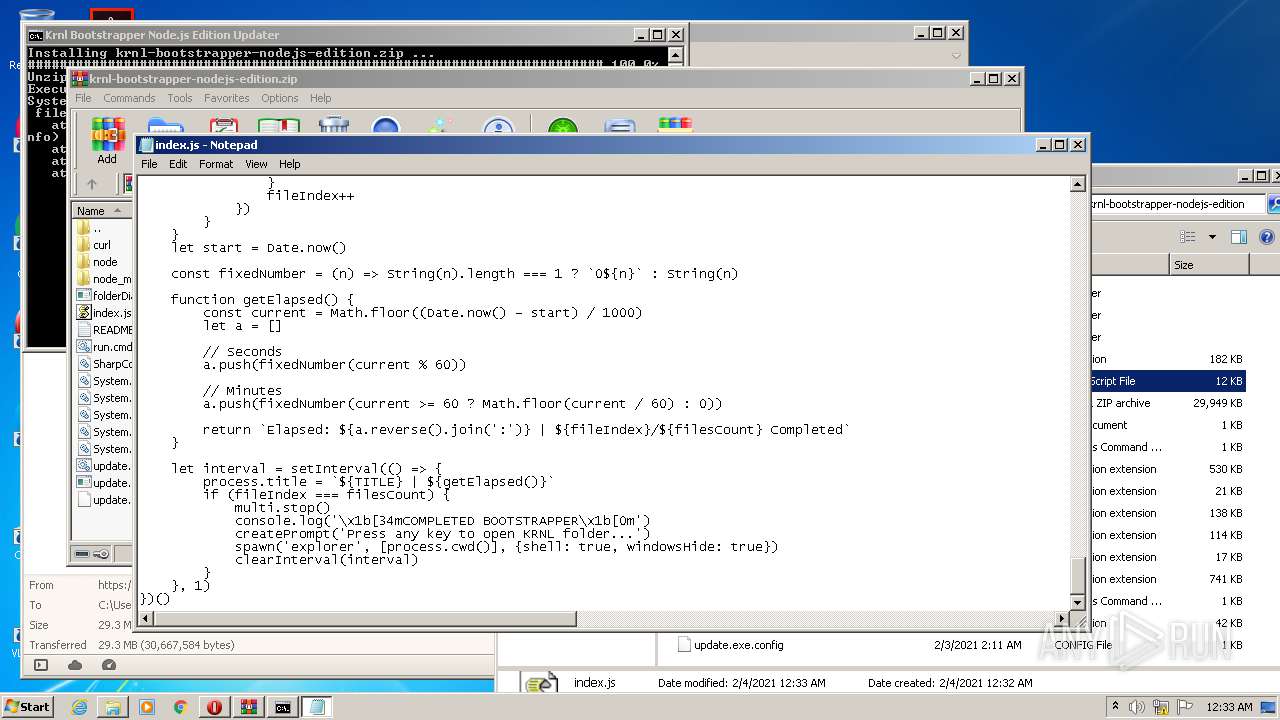
Task: Select the node folder in WinRAR list
Action: 104,262
